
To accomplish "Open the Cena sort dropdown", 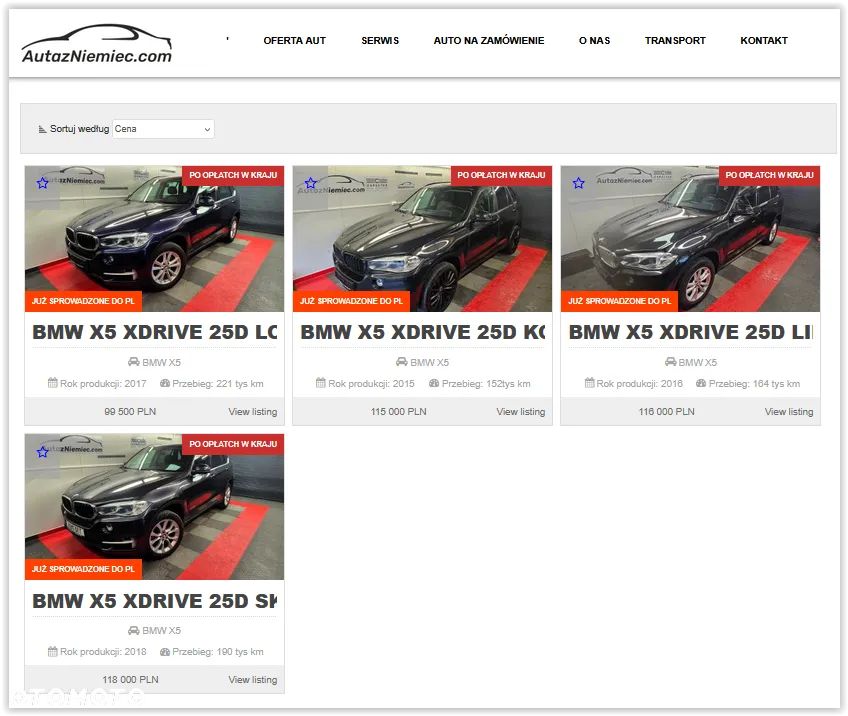I will click(x=163, y=129).
